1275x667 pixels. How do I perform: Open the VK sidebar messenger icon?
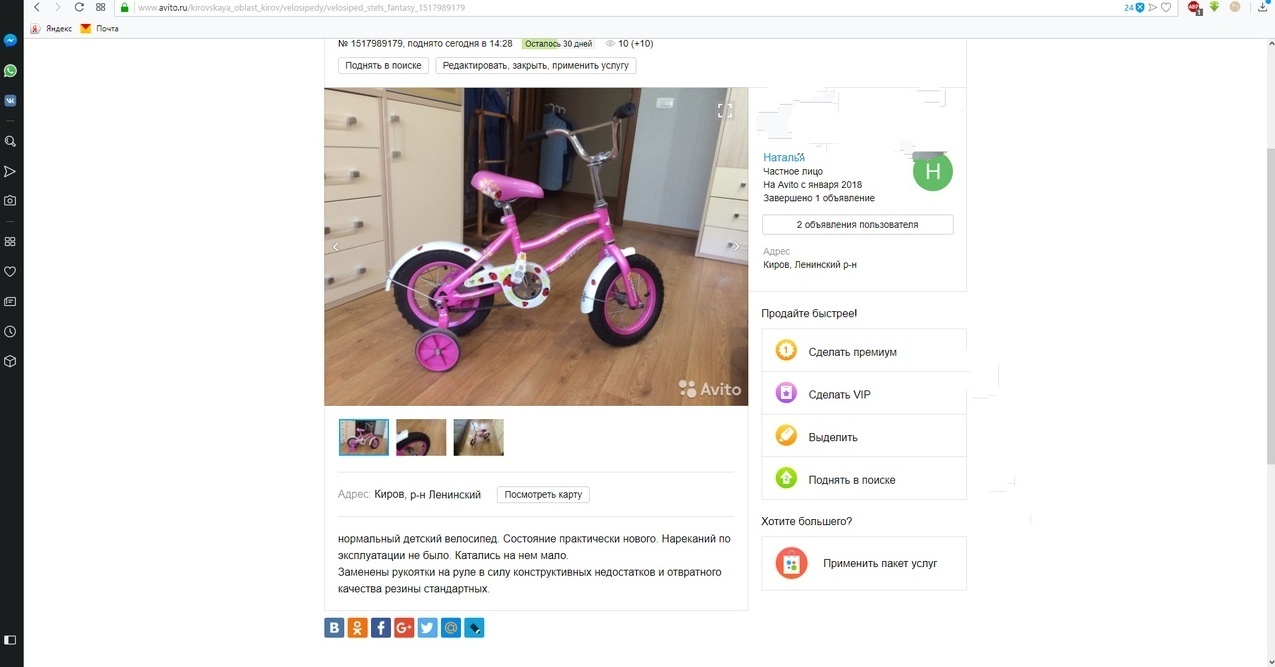pyautogui.click(x=10, y=101)
